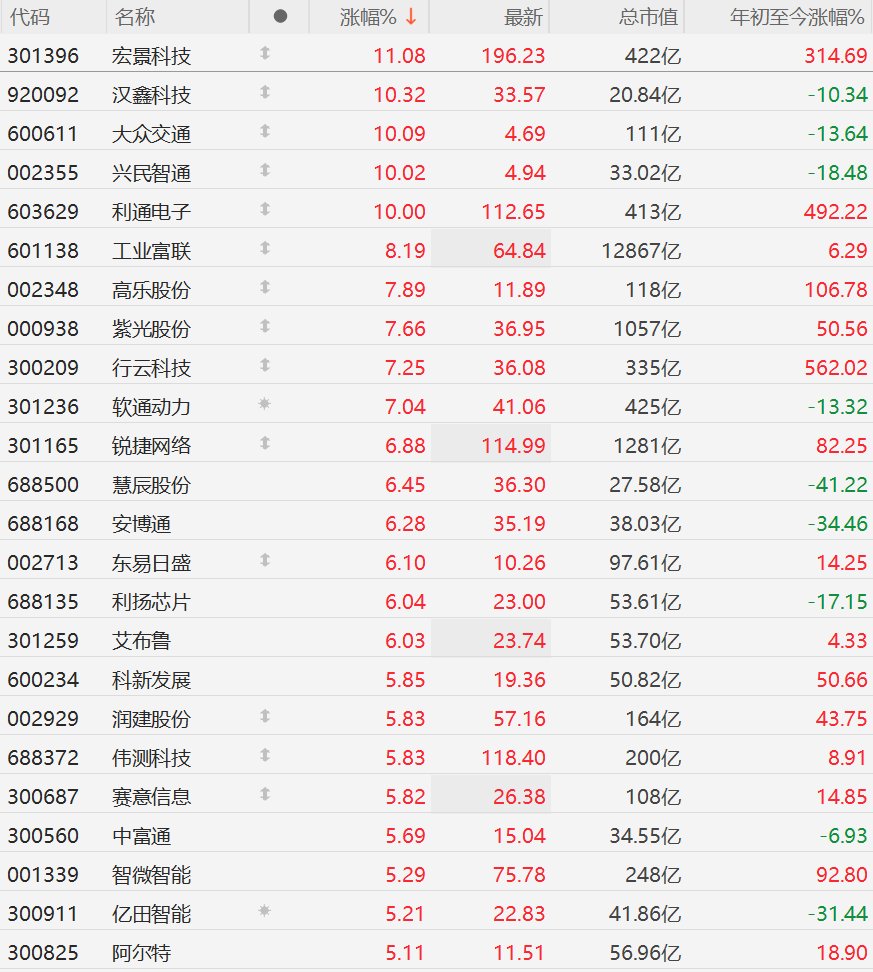Sort by the 年初至今涨幅% column header

click(x=797, y=17)
